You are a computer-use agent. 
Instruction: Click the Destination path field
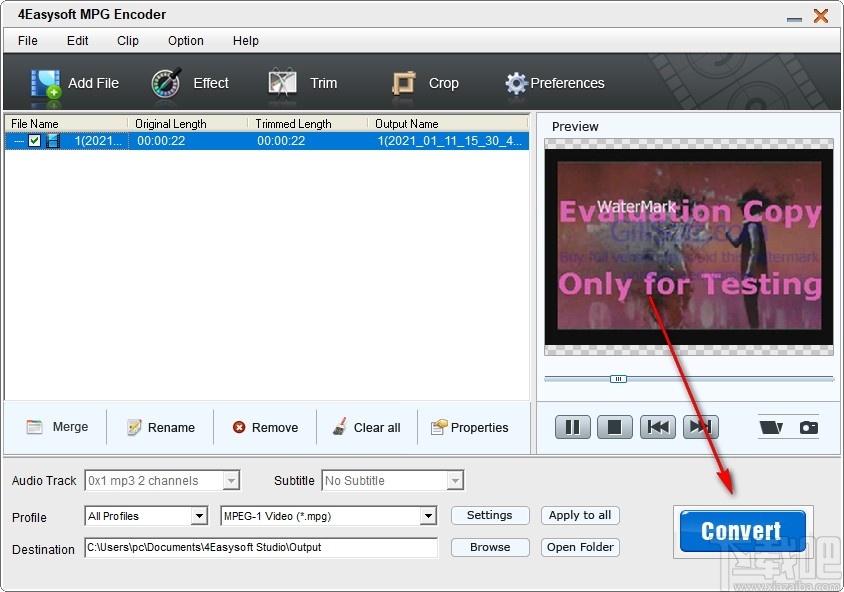click(x=261, y=547)
